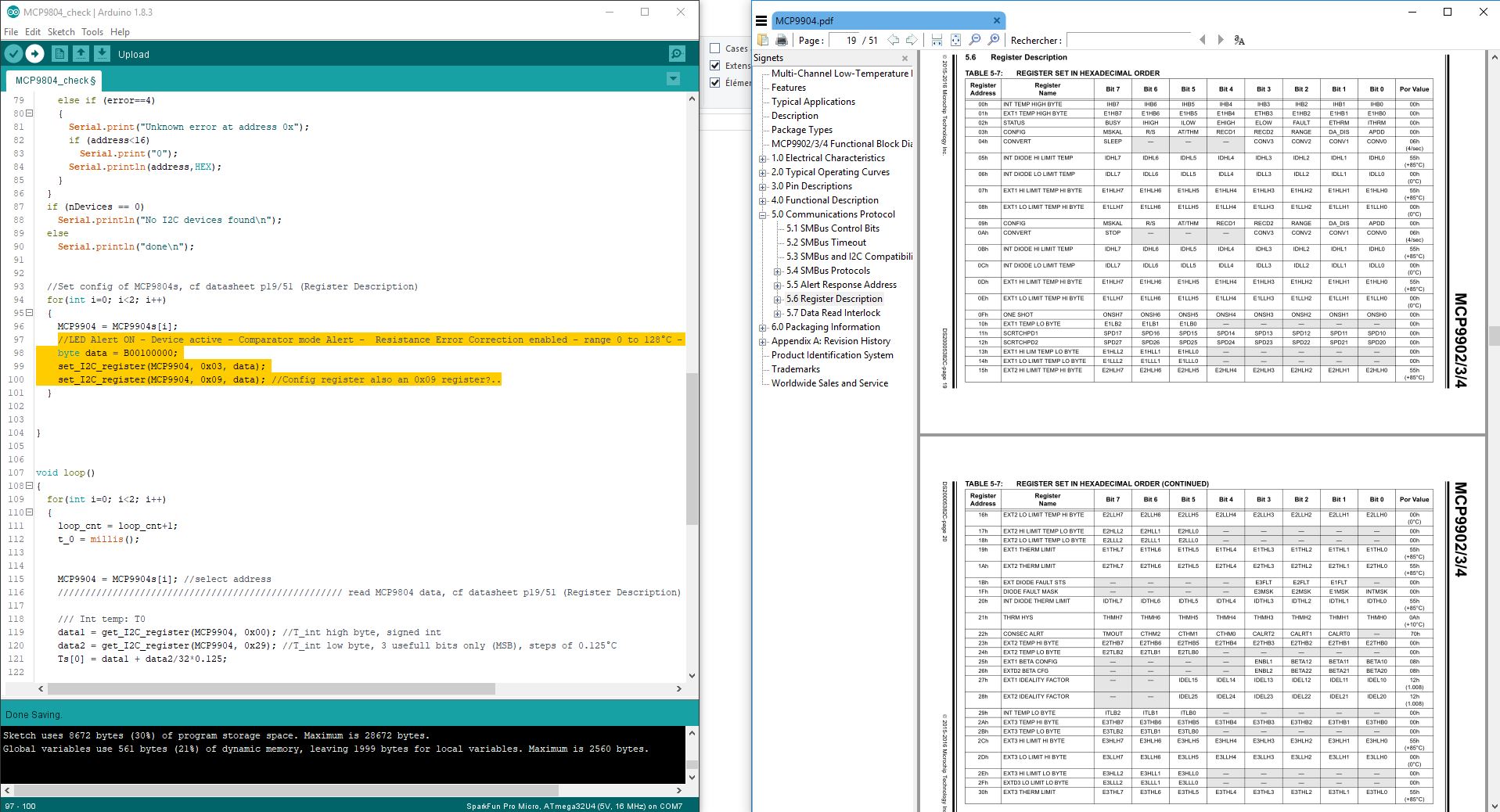Zoom out of the PDF
This screenshot has width=1500, height=812.
[975, 40]
